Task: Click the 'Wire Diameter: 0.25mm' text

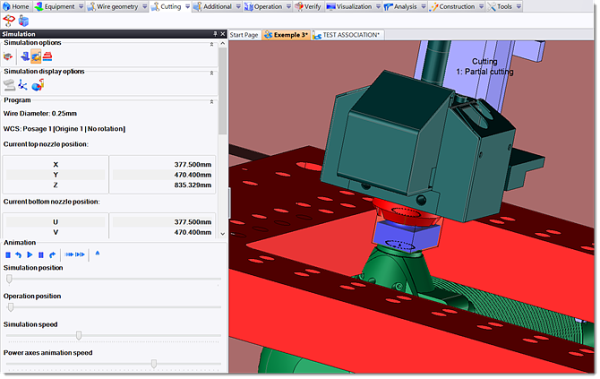Action: [x=40, y=113]
